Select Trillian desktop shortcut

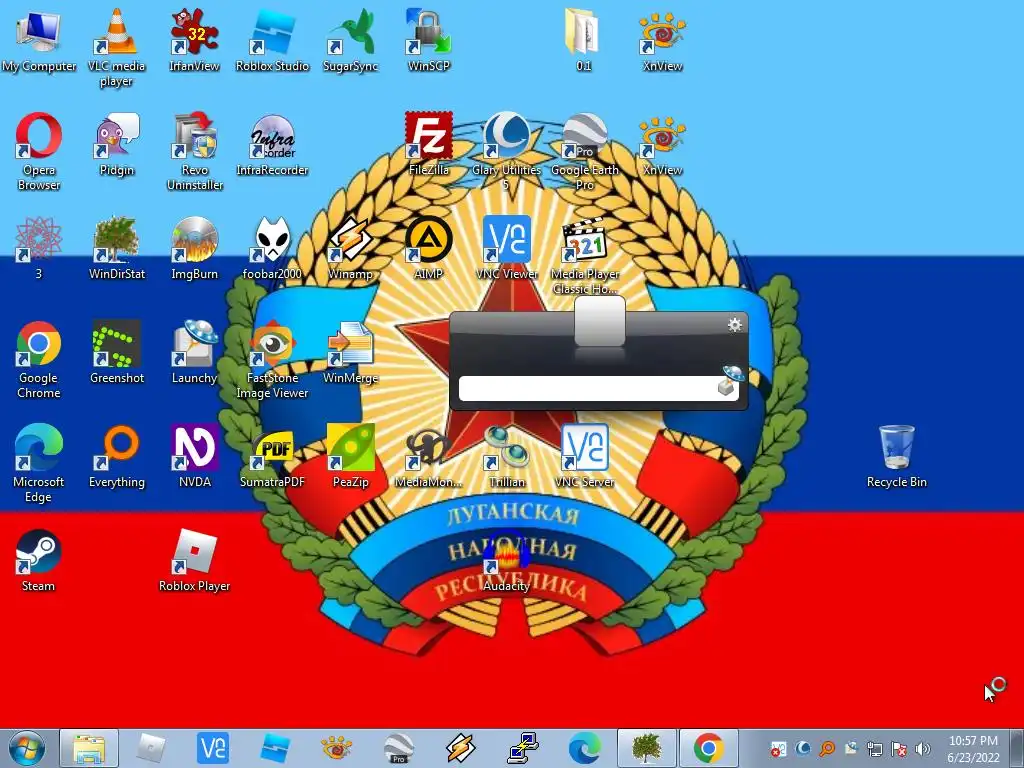click(x=506, y=456)
